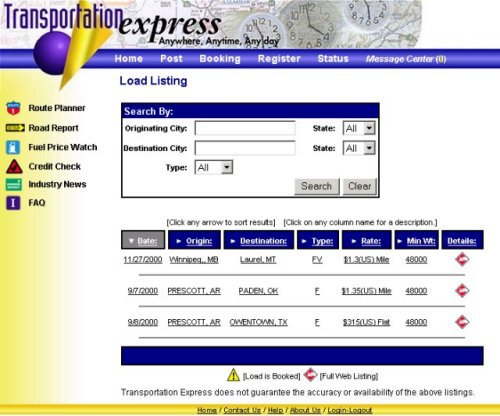Open details icon for the Winnipeg load
Screen dimensions: 500x416
462,259
